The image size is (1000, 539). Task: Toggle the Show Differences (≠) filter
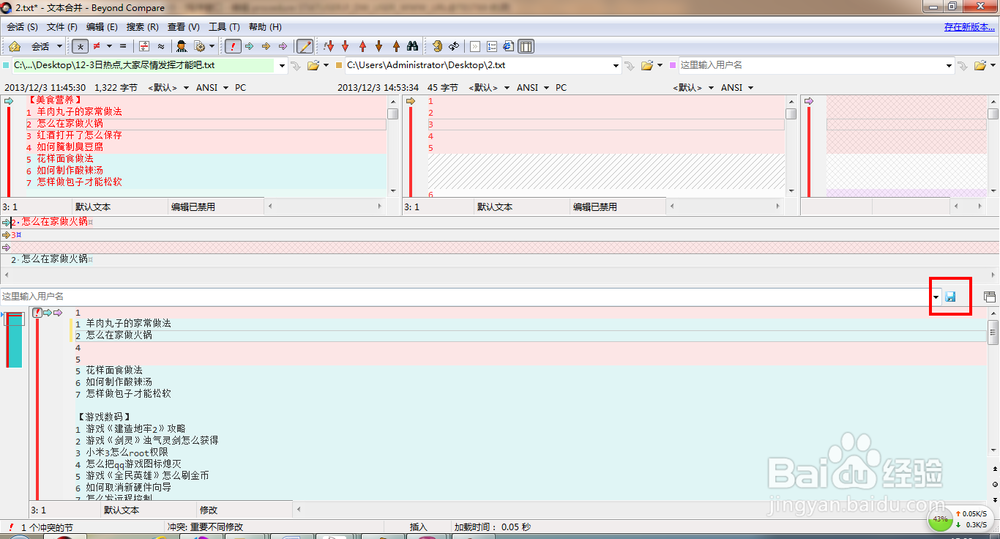[x=96, y=46]
